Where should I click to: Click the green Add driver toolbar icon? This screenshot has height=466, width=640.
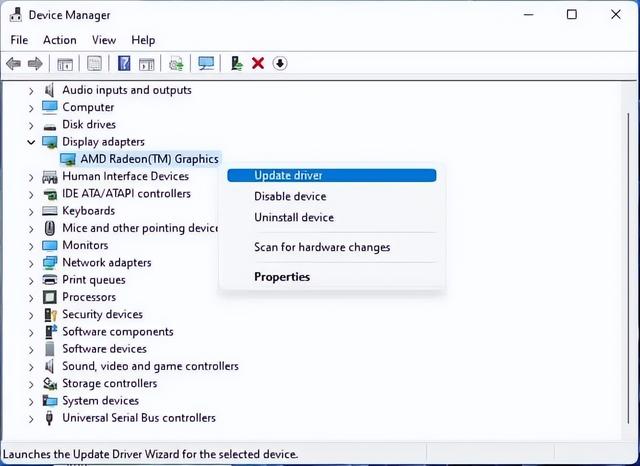click(237, 64)
